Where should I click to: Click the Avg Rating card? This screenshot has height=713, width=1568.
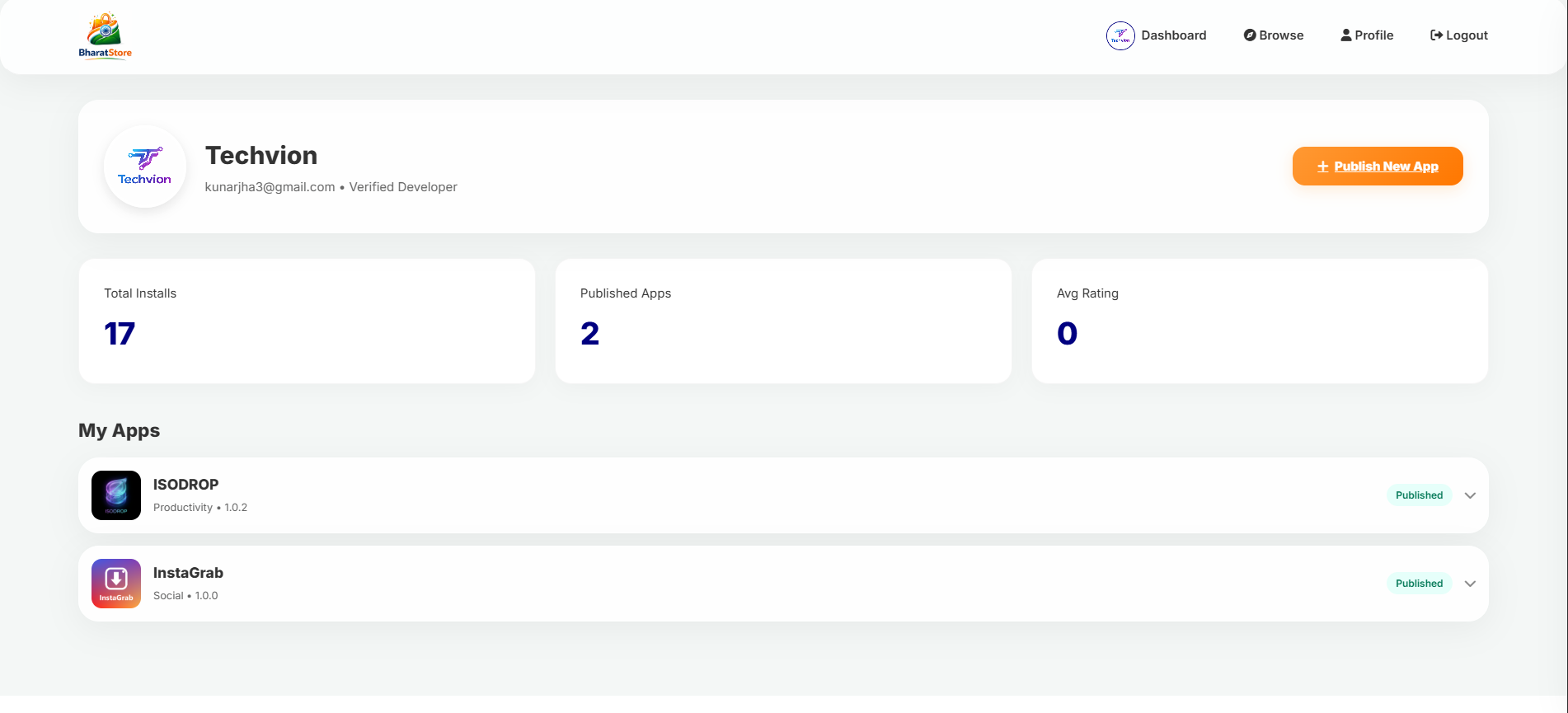point(1260,321)
